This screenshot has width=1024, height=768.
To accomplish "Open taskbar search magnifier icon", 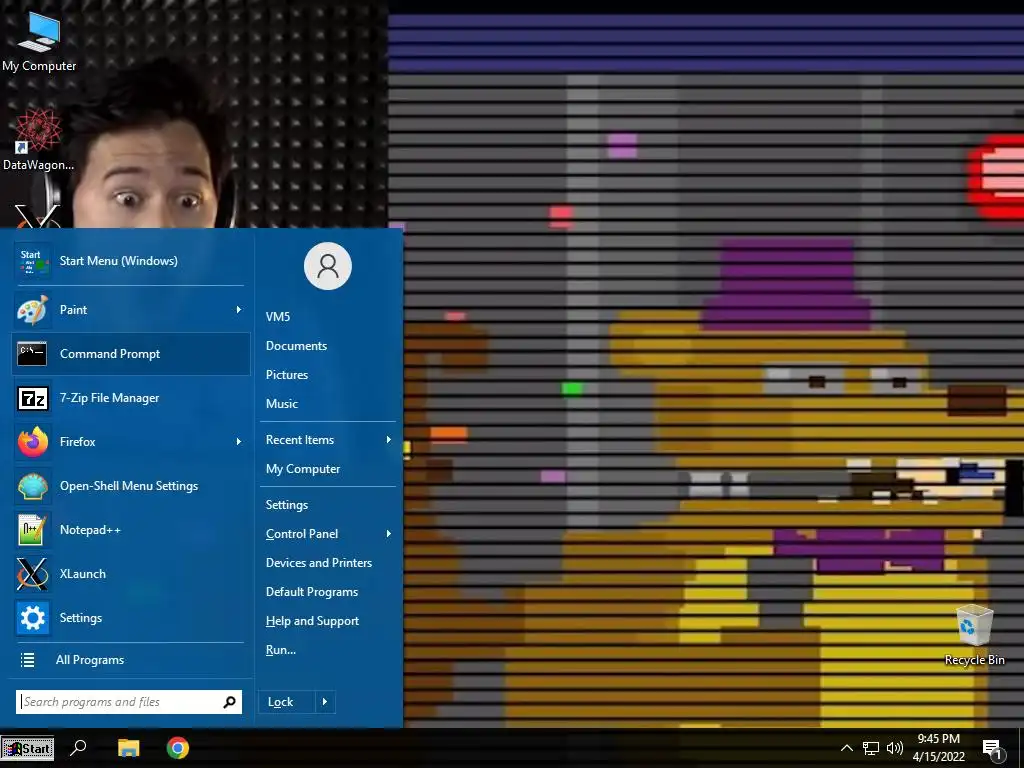I will pyautogui.click(x=78, y=747).
